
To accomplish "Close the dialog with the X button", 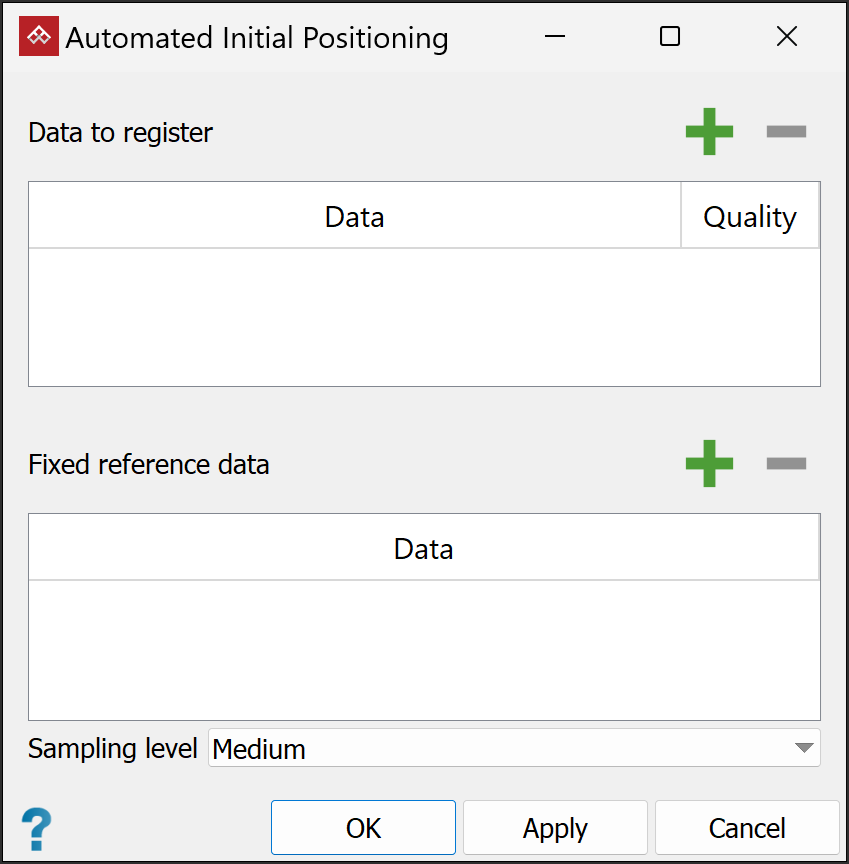I will [x=786, y=38].
